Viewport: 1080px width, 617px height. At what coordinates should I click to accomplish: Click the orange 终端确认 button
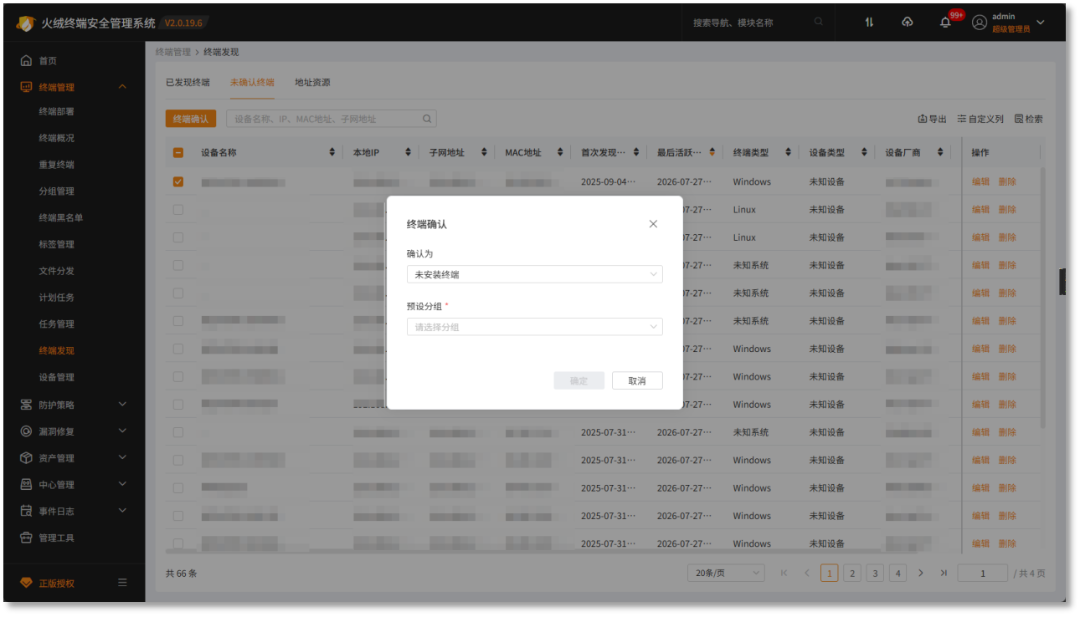click(x=191, y=118)
